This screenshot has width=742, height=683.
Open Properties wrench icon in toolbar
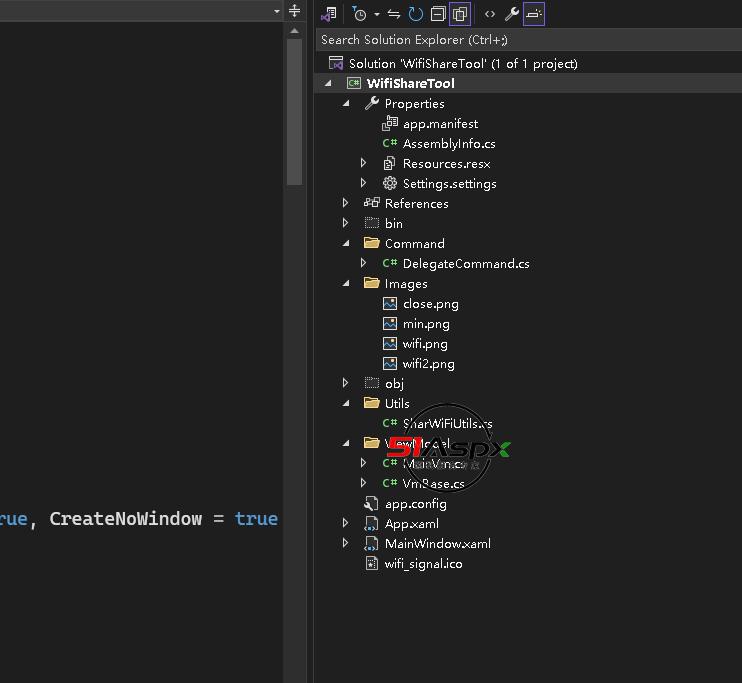[x=512, y=14]
